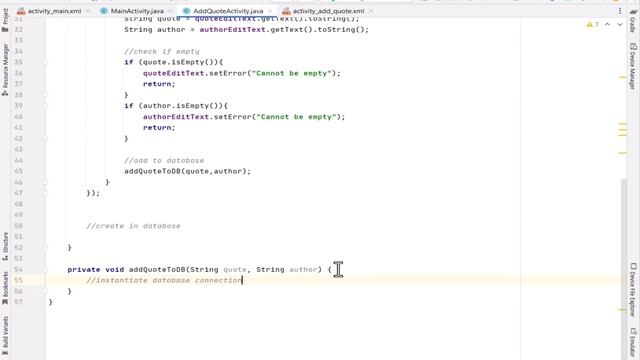Click authorEditText.setError on line 40
Image resolution: width=640 pixels, height=360 pixels.
[197, 117]
